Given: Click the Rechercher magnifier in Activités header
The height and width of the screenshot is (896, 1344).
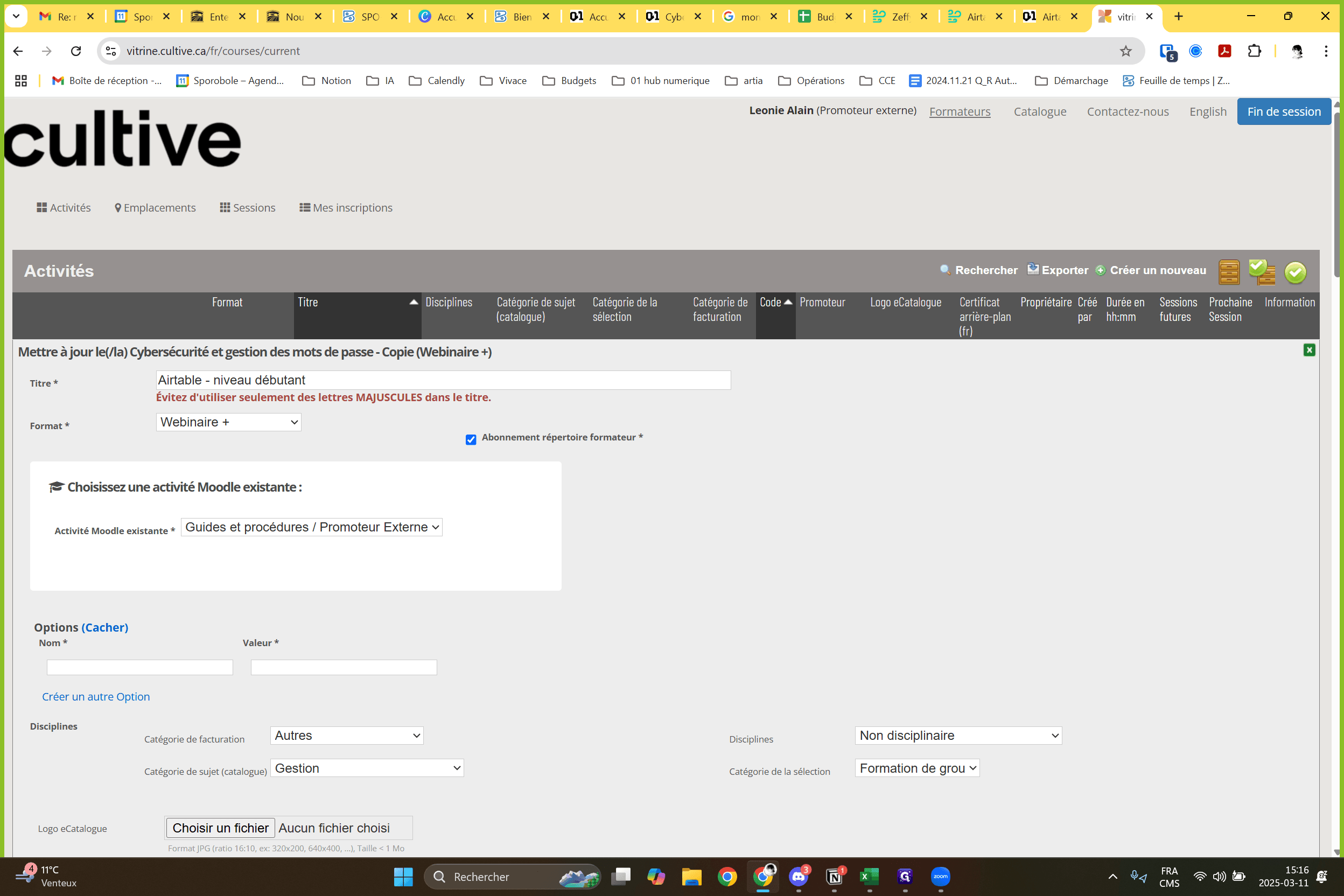Looking at the screenshot, I should click(x=945, y=270).
